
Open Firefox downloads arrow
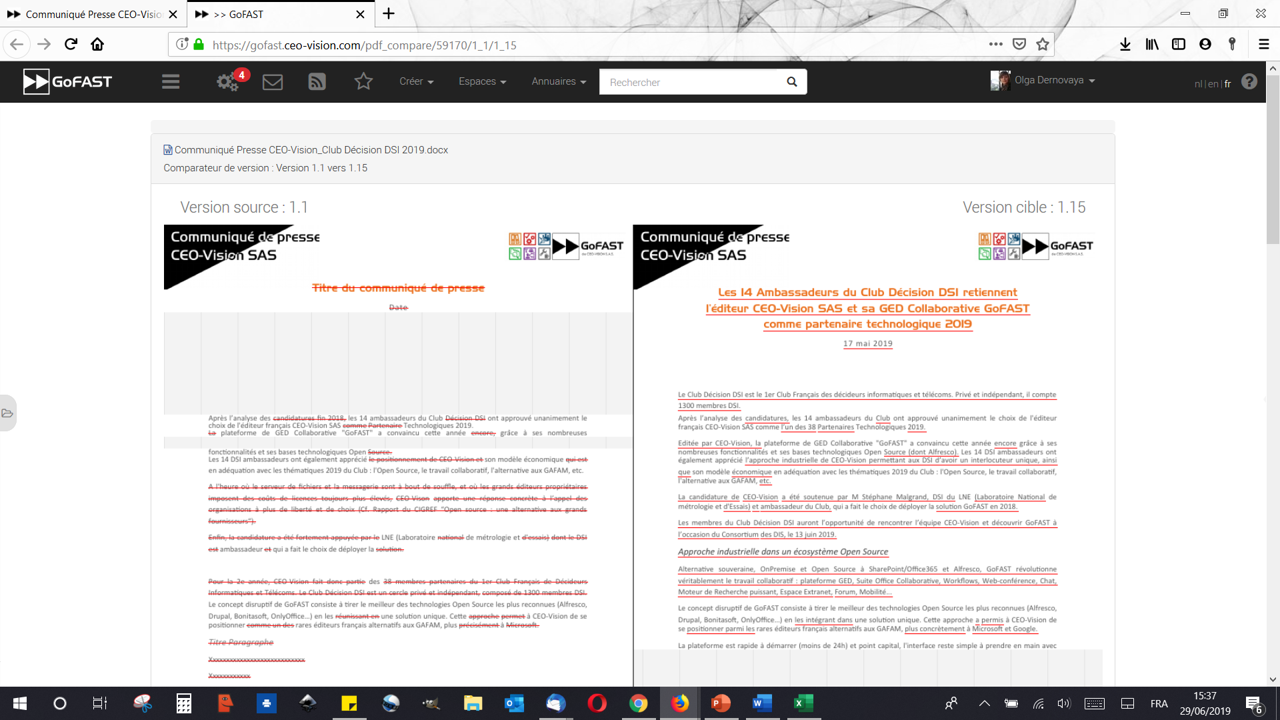[x=1125, y=44]
